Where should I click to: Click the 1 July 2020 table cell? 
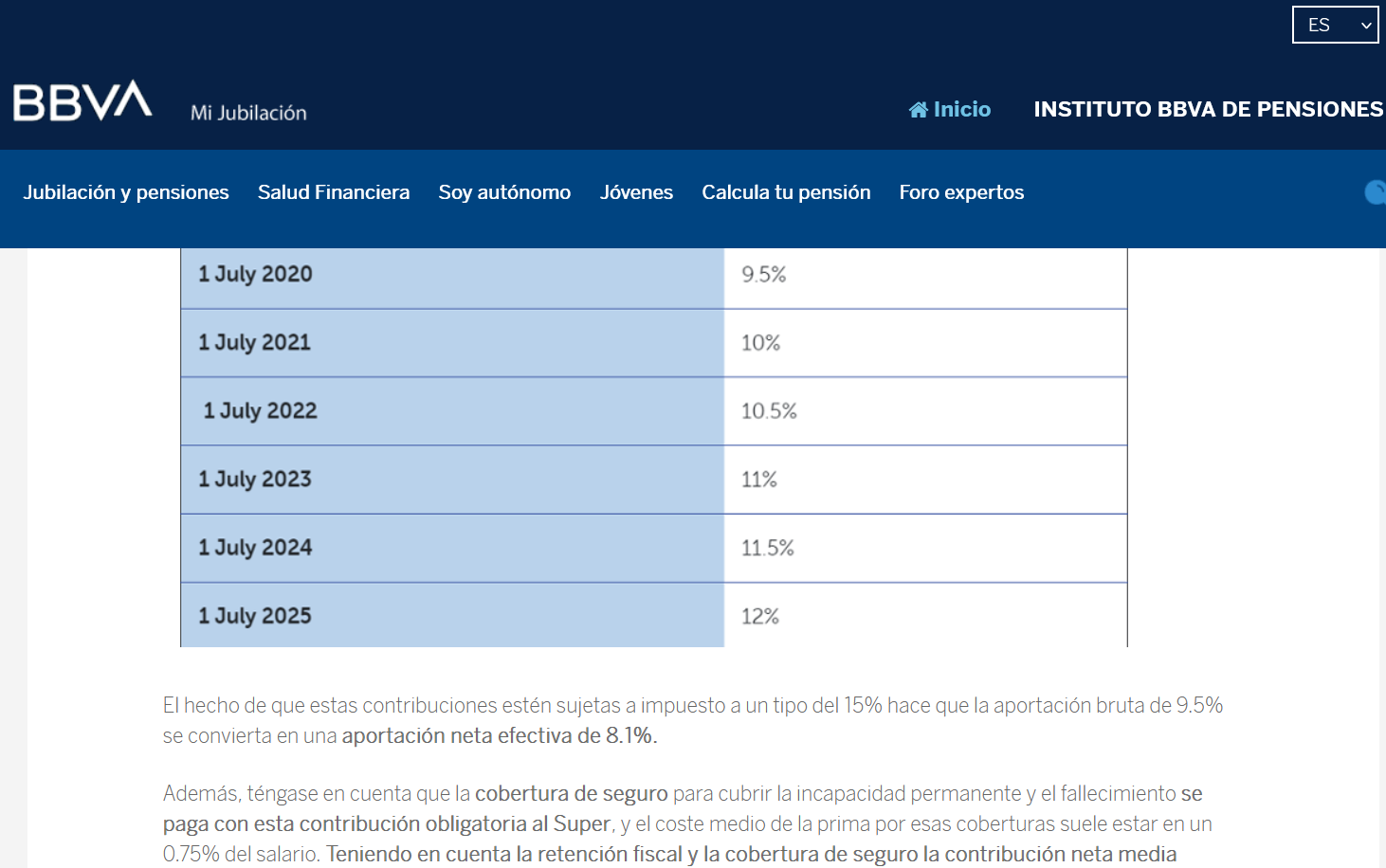[452, 275]
